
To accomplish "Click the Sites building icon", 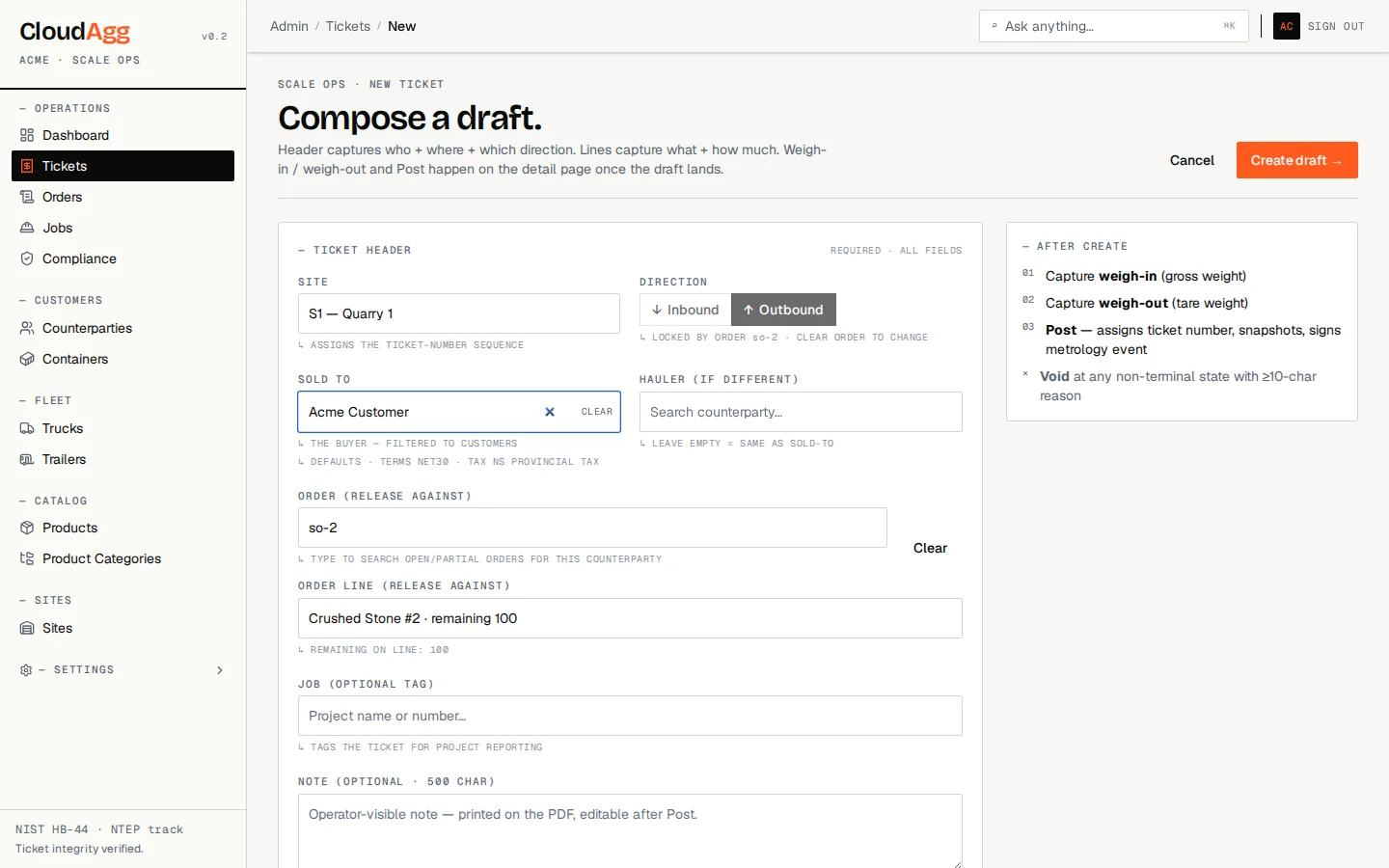I will [x=27, y=628].
